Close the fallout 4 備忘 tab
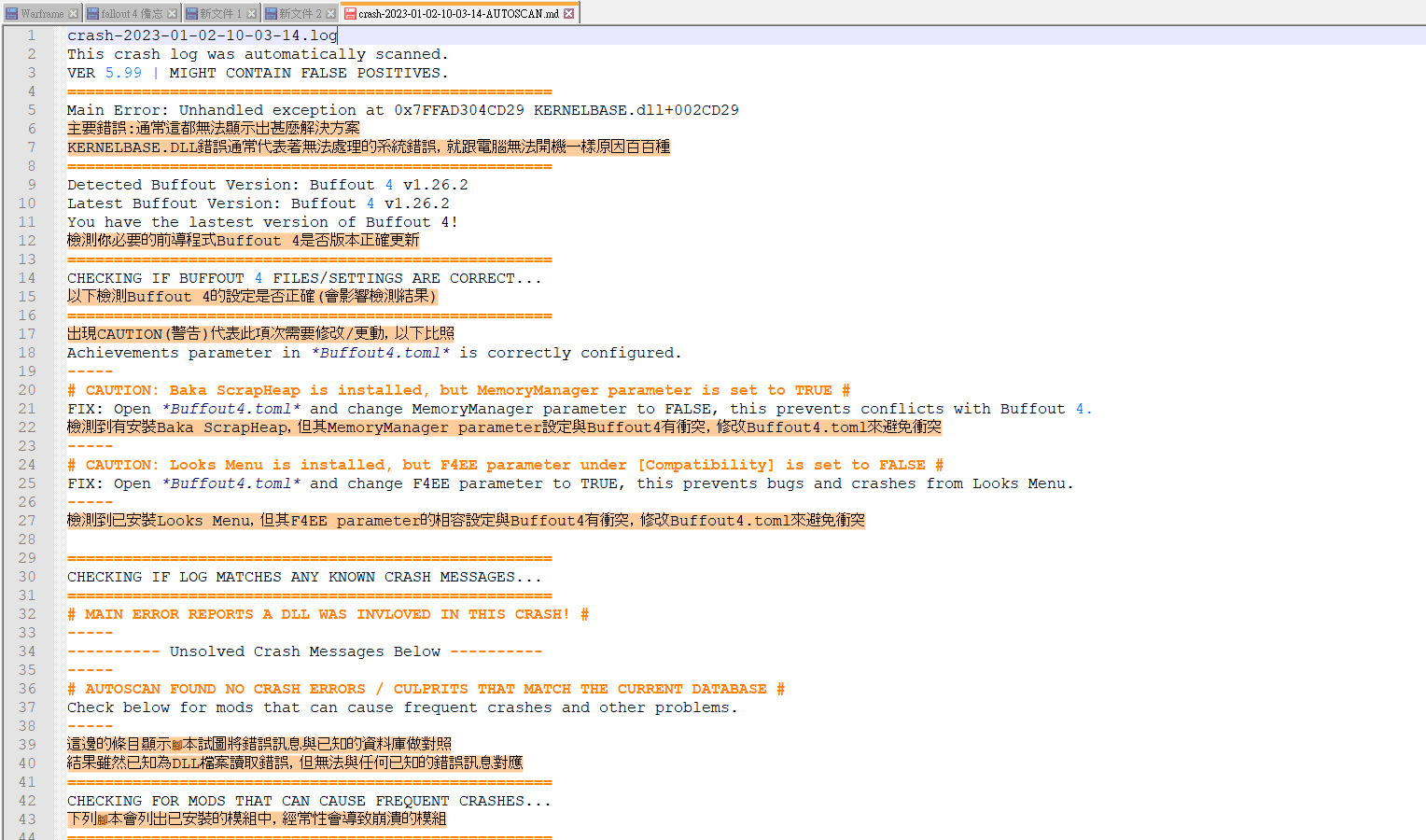1426x840 pixels. click(172, 13)
